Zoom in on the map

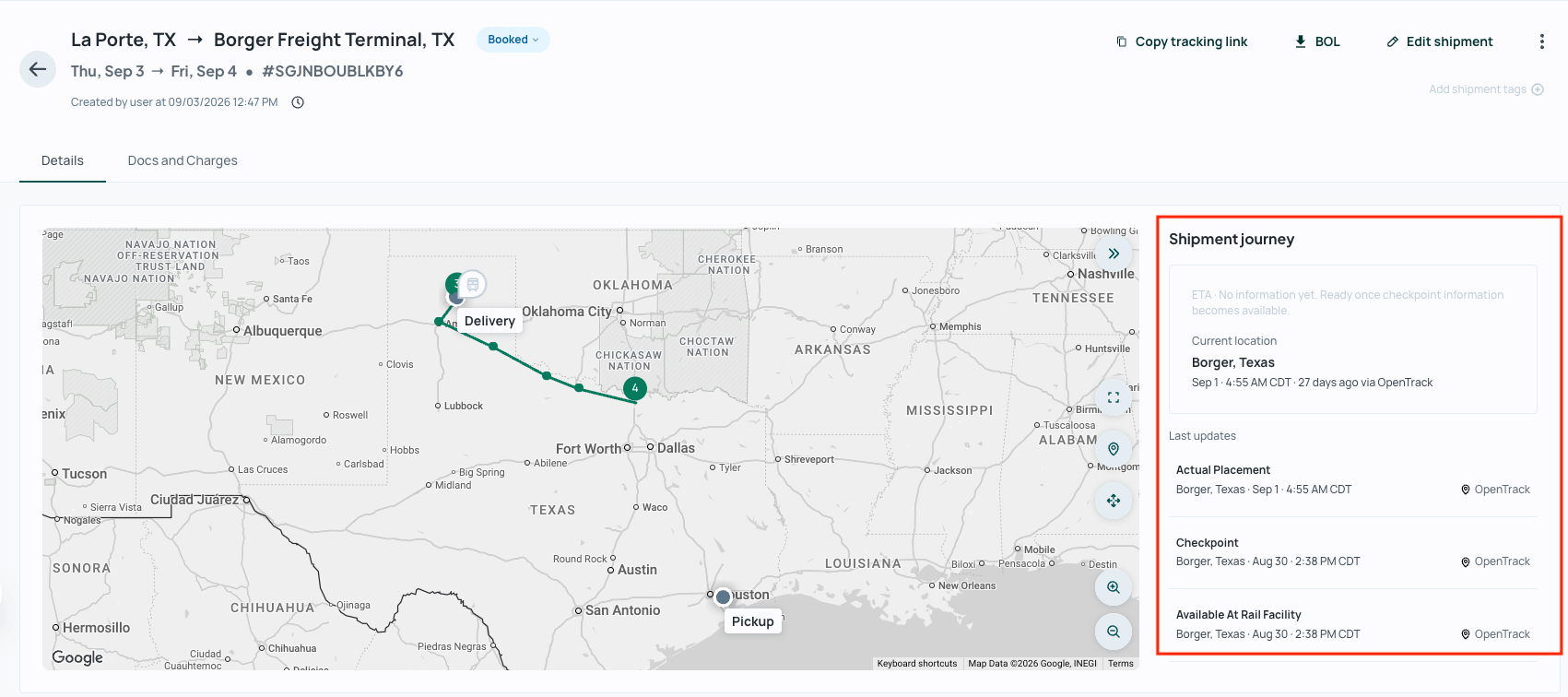[x=1114, y=587]
